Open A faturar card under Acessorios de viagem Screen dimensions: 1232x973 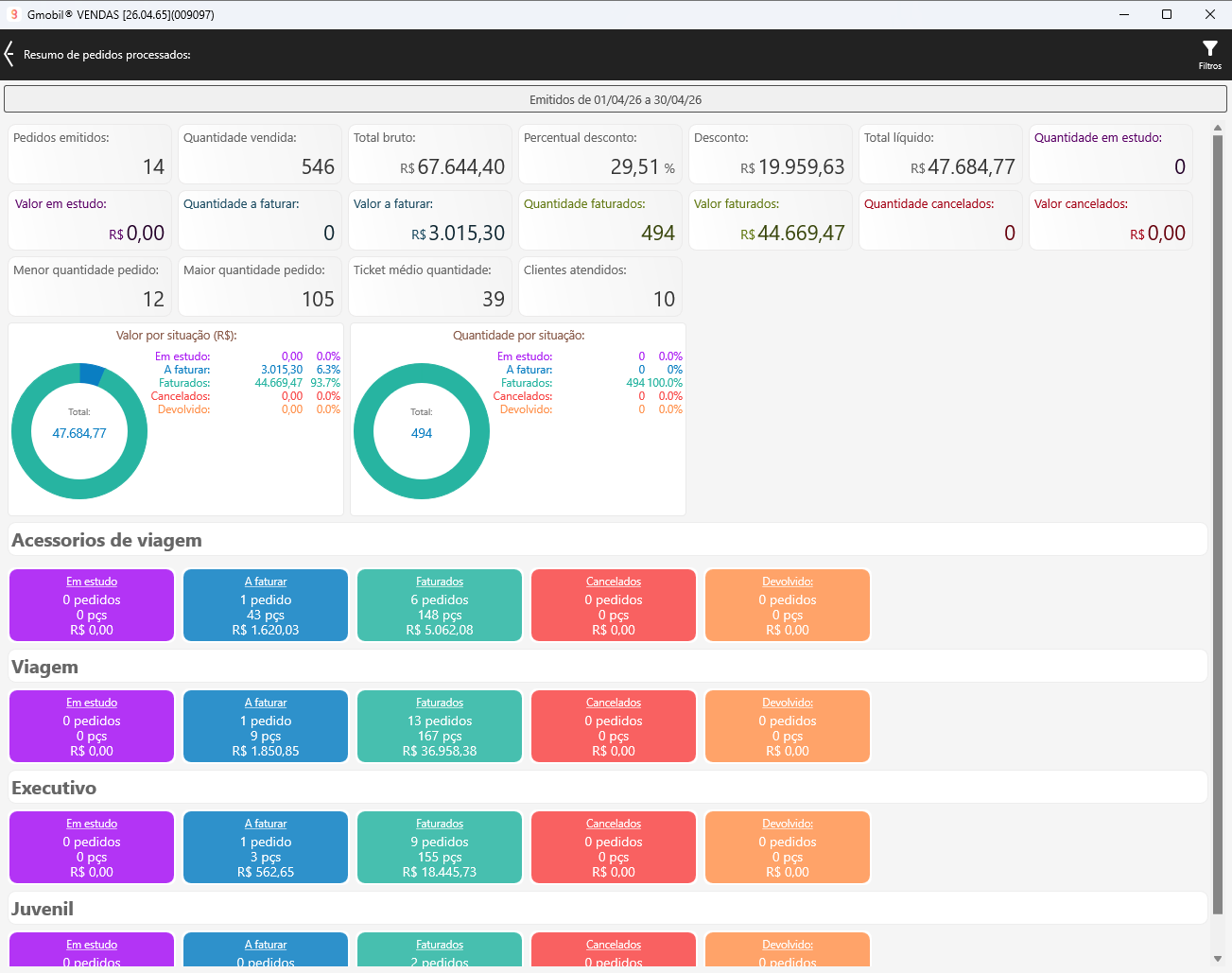point(266,605)
